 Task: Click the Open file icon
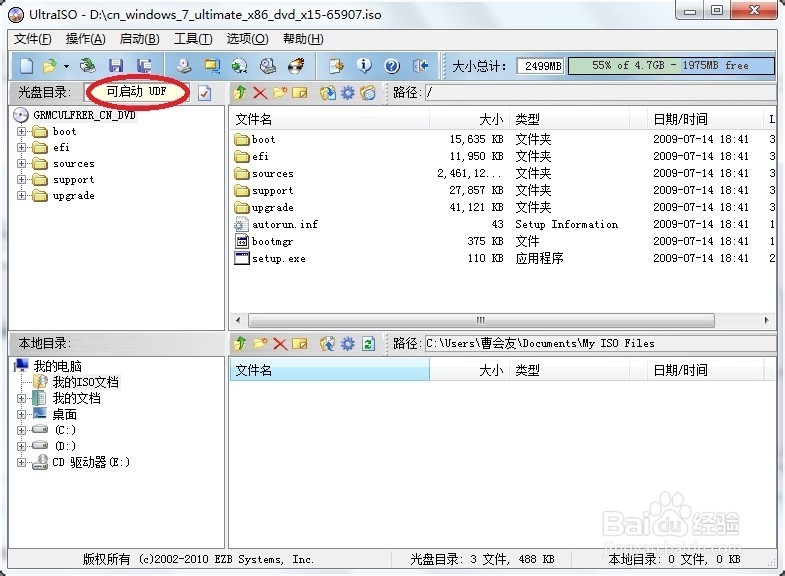point(50,66)
